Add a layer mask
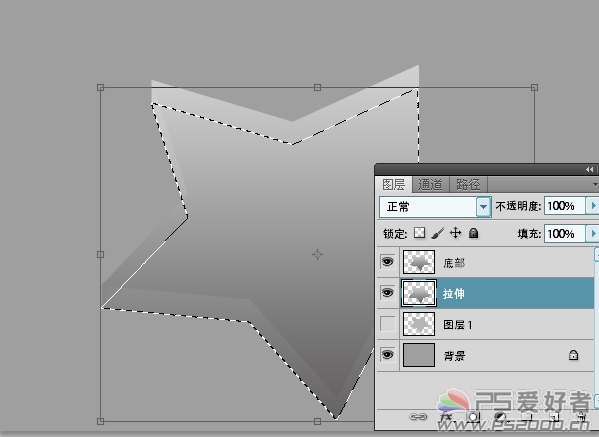This screenshot has width=599, height=437. click(x=473, y=417)
